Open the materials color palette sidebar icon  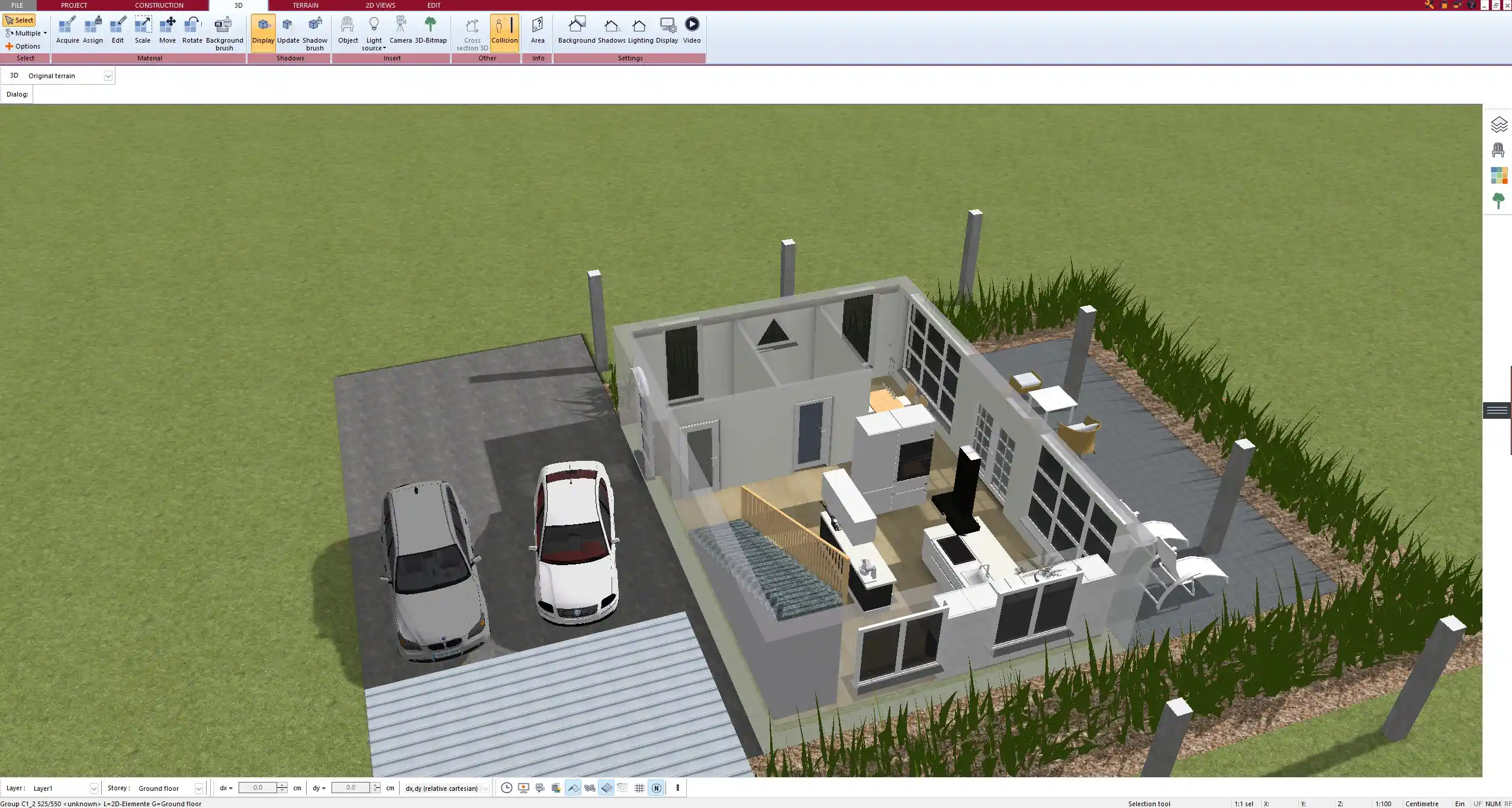(1498, 176)
